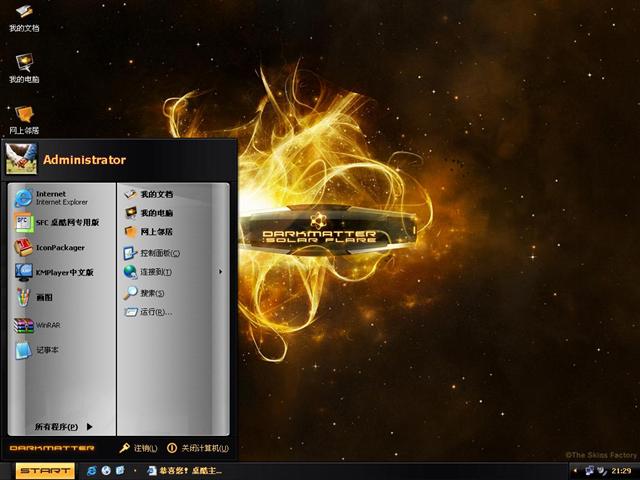The image size is (640, 480).
Task: Click the 运行 icon image
Action: pos(131,312)
